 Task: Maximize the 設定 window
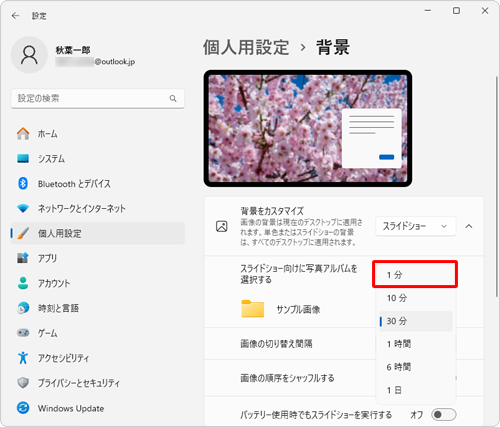tap(456, 11)
